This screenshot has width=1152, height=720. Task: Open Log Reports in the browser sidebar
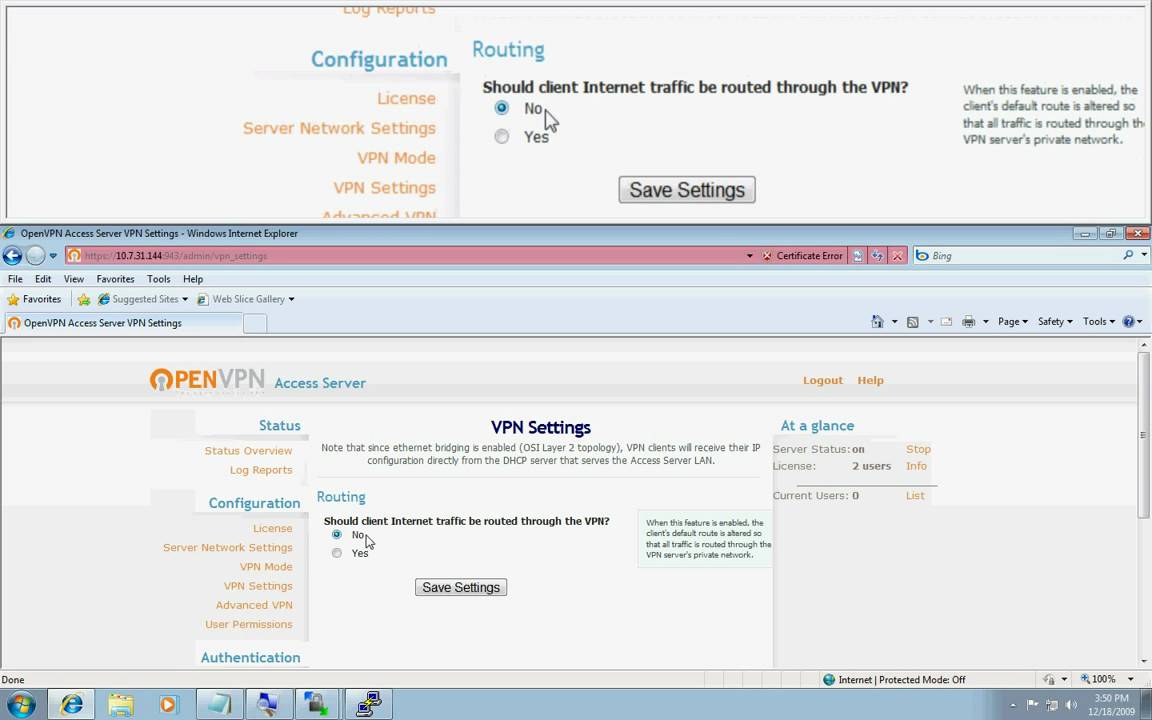(x=261, y=470)
